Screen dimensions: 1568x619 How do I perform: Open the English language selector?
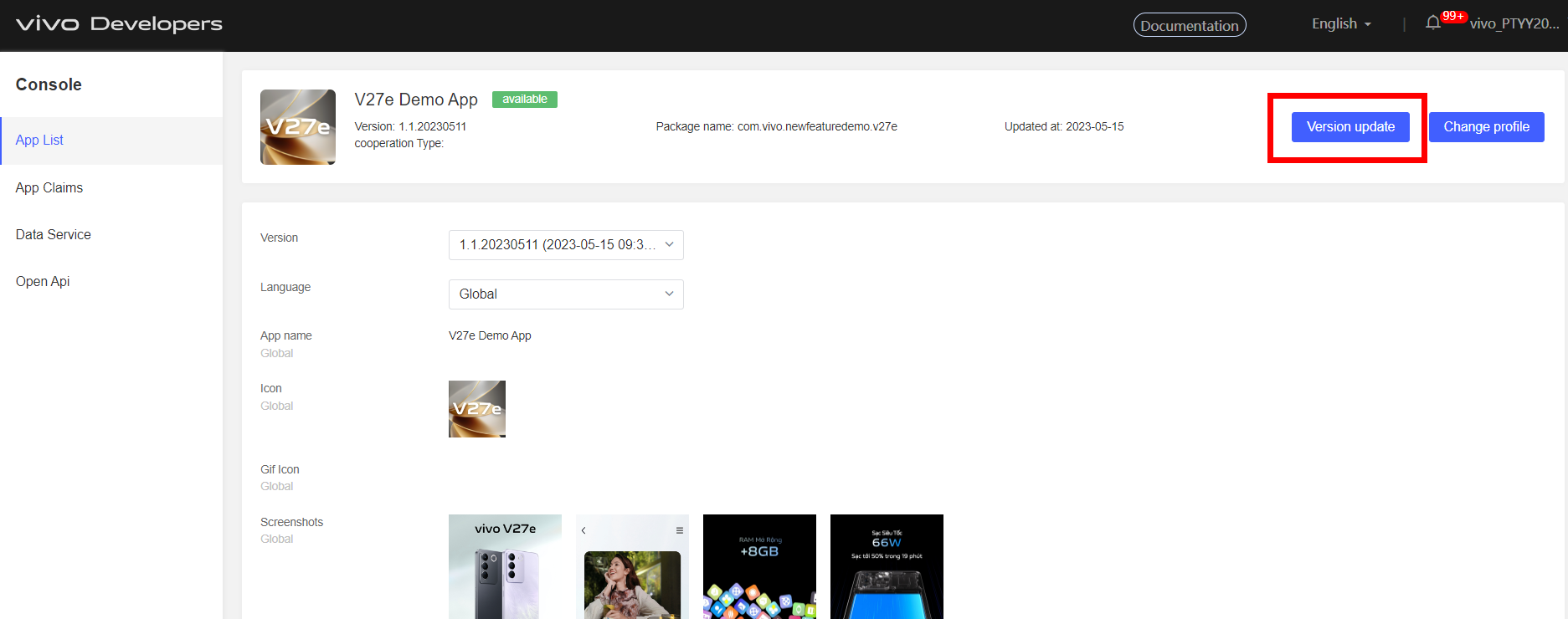1341,24
